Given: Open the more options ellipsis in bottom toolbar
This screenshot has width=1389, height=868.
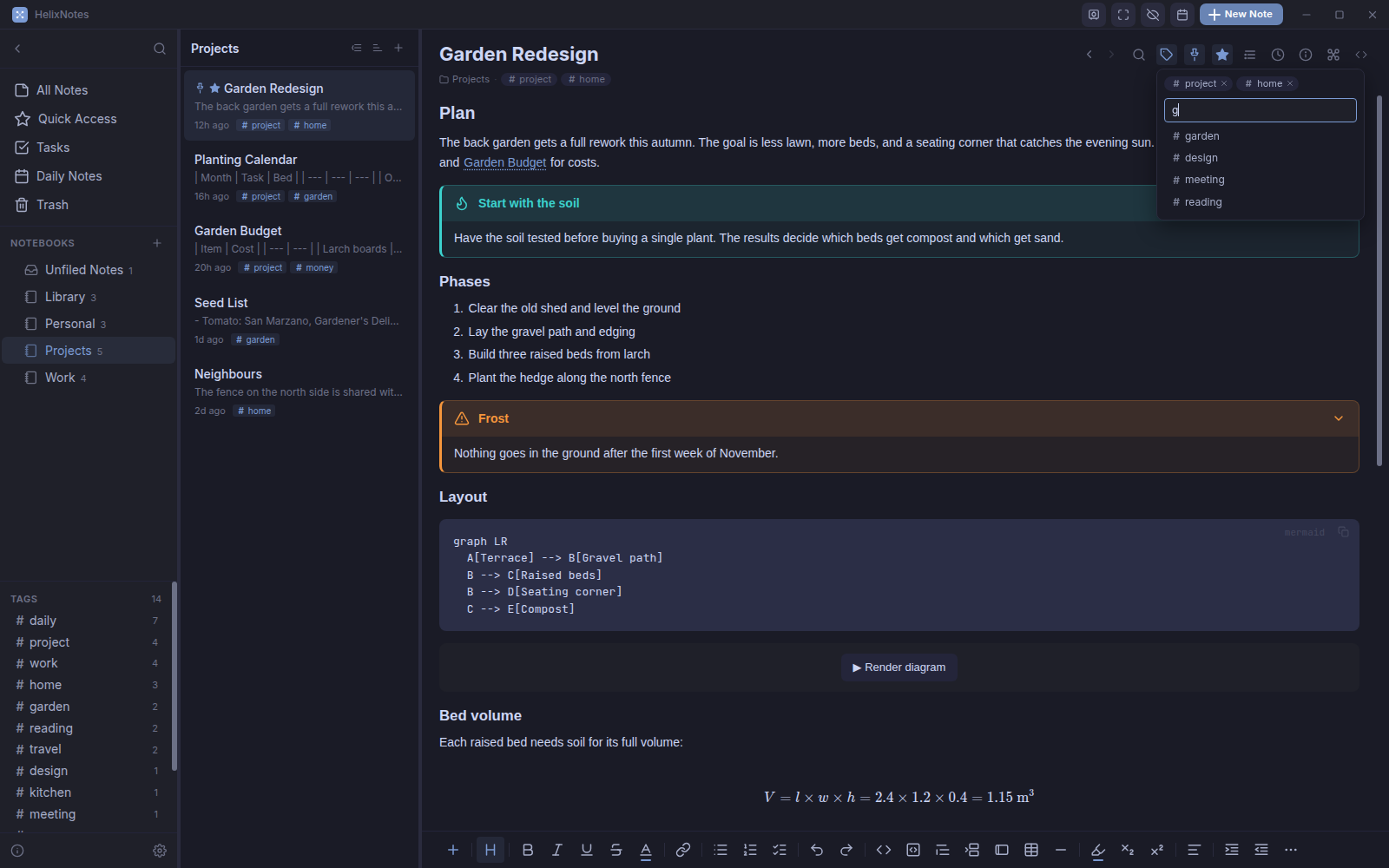Looking at the screenshot, I should pos(1291,850).
